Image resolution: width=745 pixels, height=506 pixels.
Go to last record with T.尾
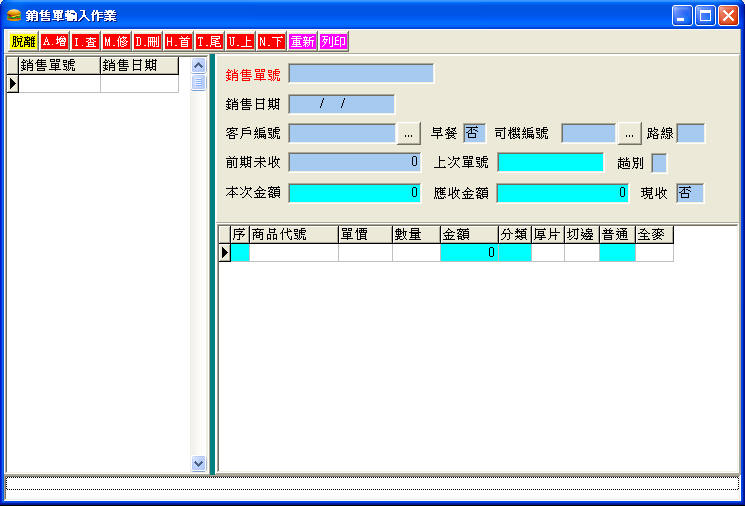click(209, 42)
